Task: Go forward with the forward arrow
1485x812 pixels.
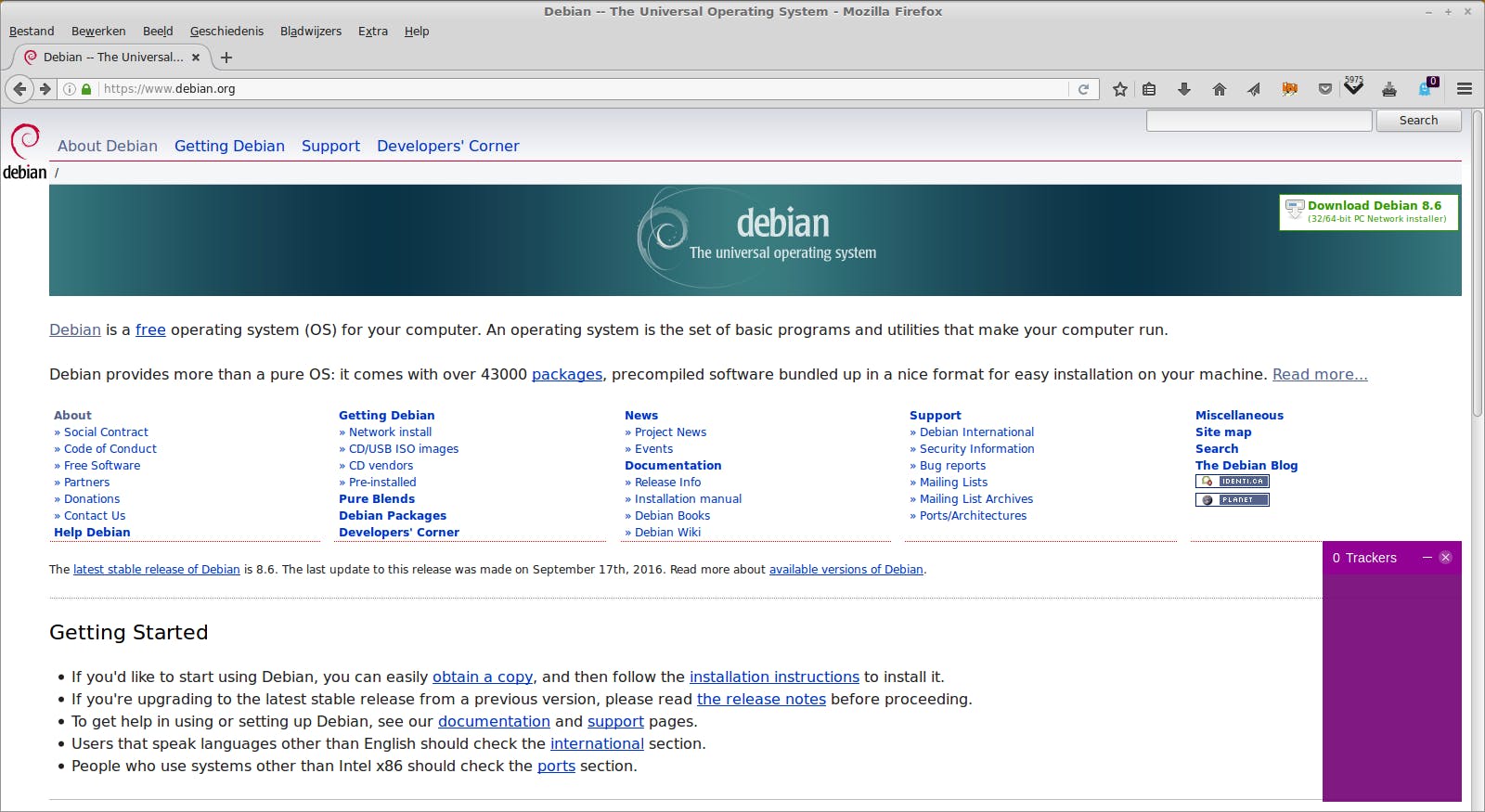Action: click(45, 89)
